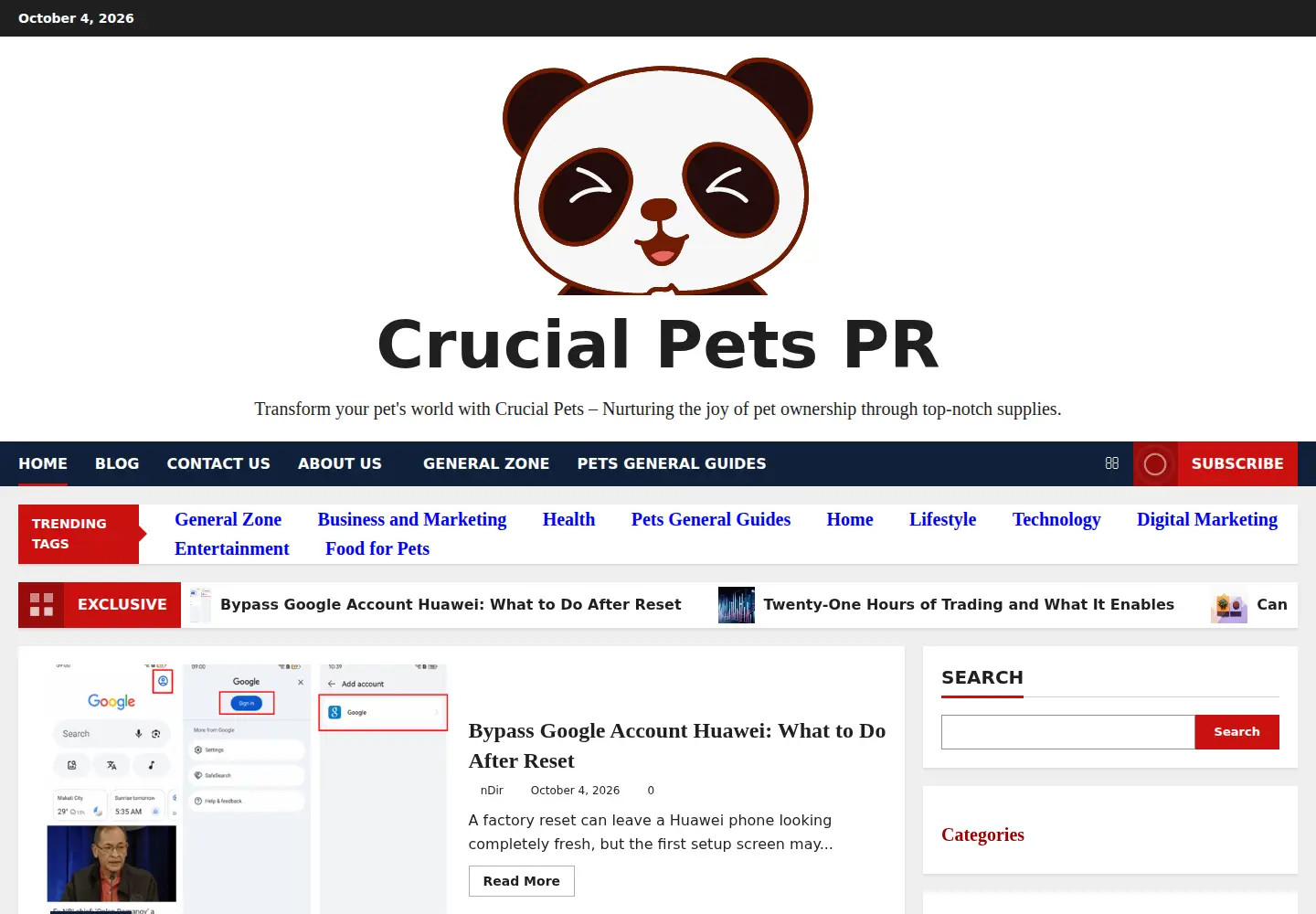
Task: Click the EXCLUSIVE ticker label
Action: pos(122,604)
